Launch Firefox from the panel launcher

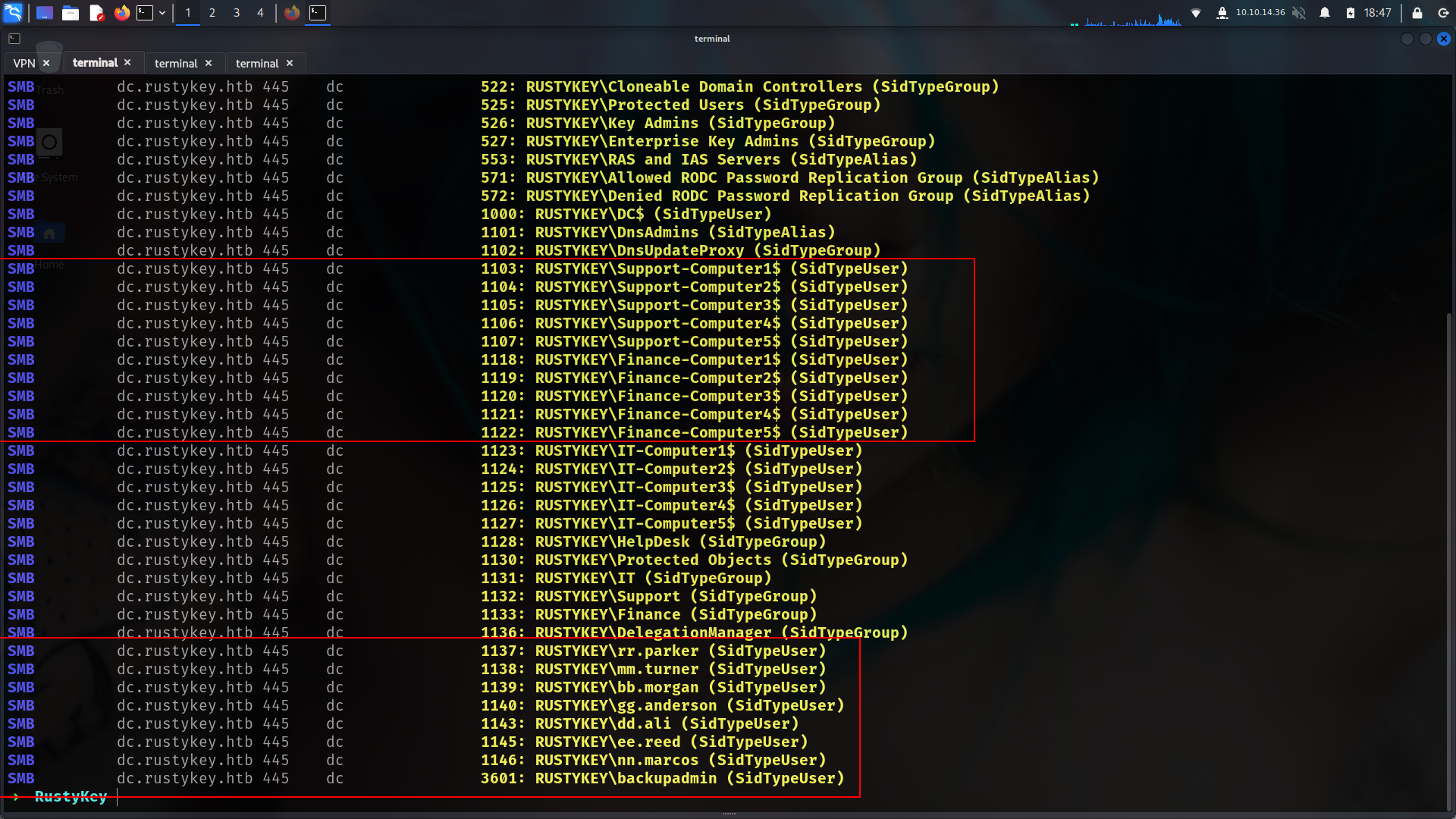coord(121,13)
